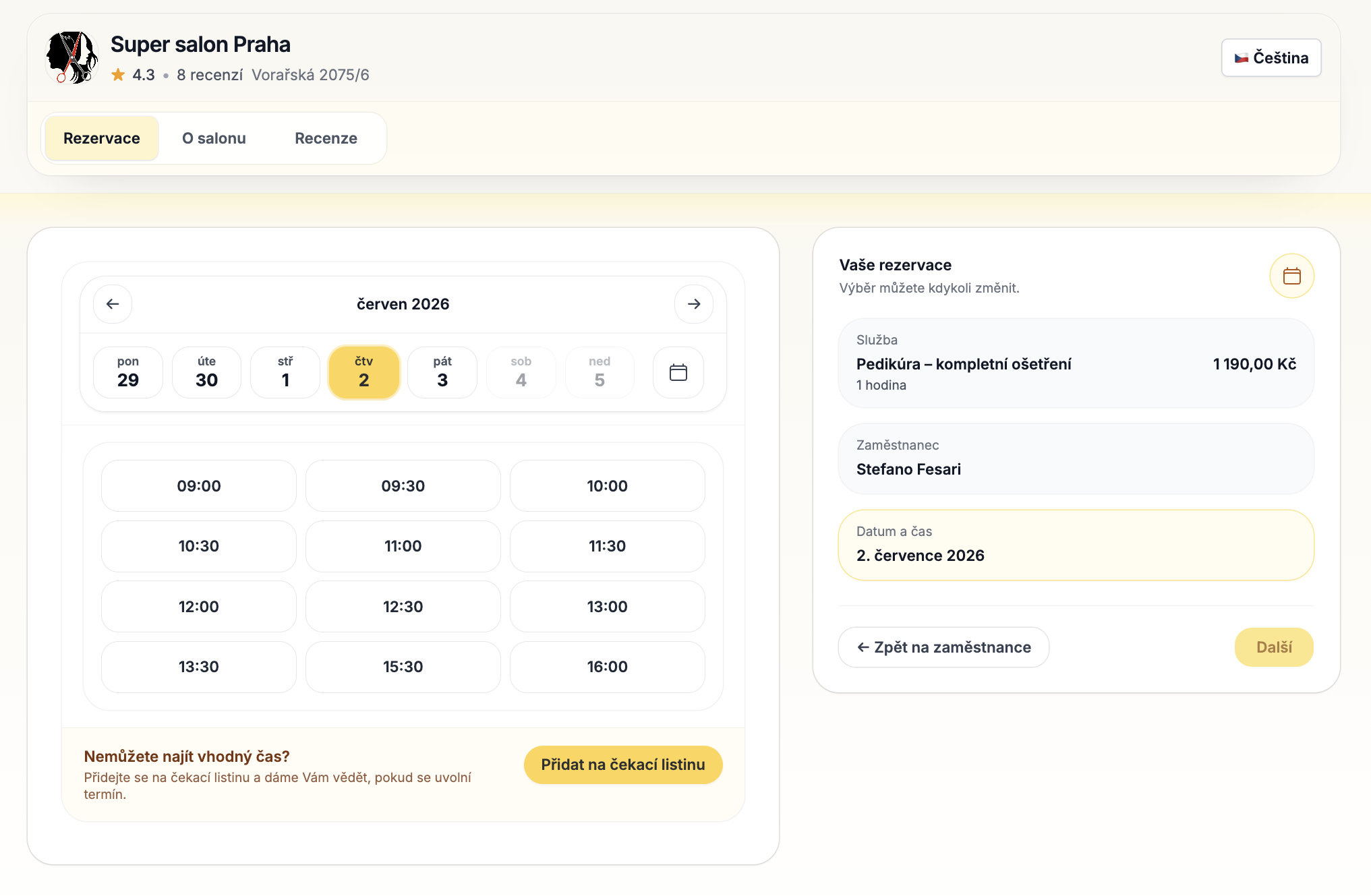Click the Další button
1371x896 pixels.
[1274, 647]
